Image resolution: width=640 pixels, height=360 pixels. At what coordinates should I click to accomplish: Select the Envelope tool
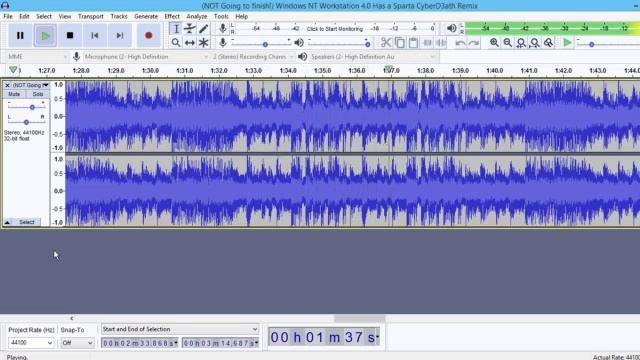pos(190,29)
